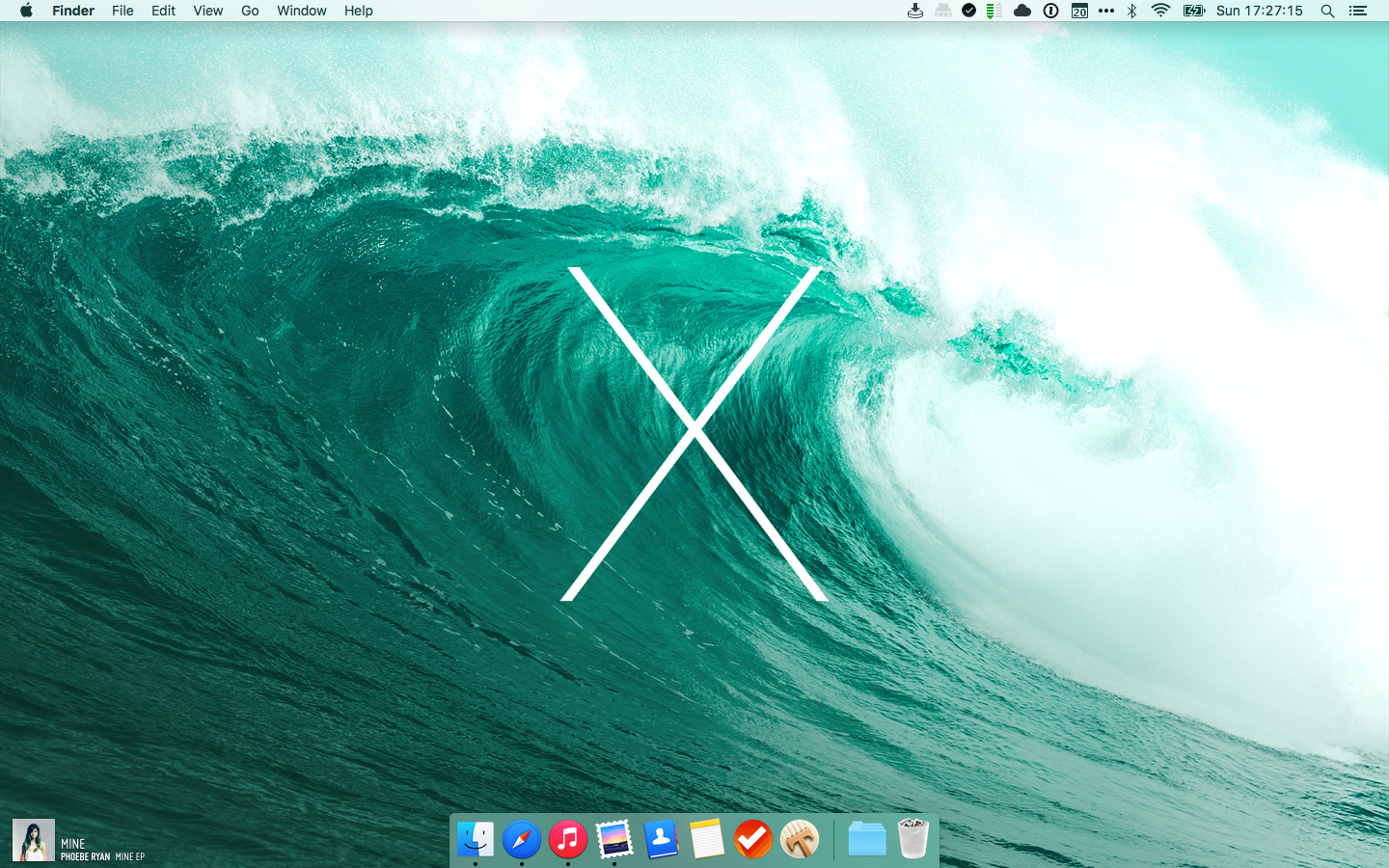Open the red checkmark to-do app in Dock
This screenshot has height=868, width=1389.
[753, 839]
